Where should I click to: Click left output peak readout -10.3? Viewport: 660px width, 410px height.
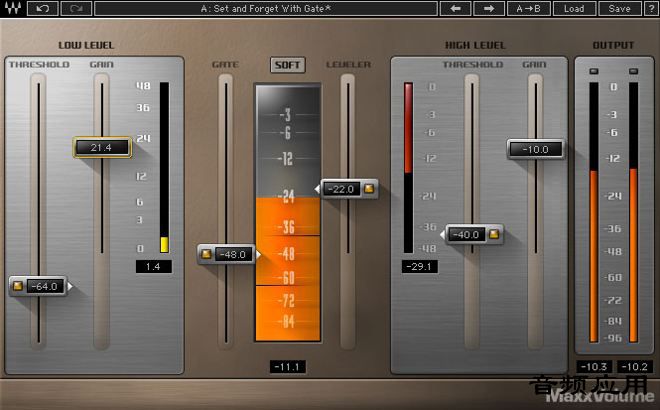(x=593, y=367)
